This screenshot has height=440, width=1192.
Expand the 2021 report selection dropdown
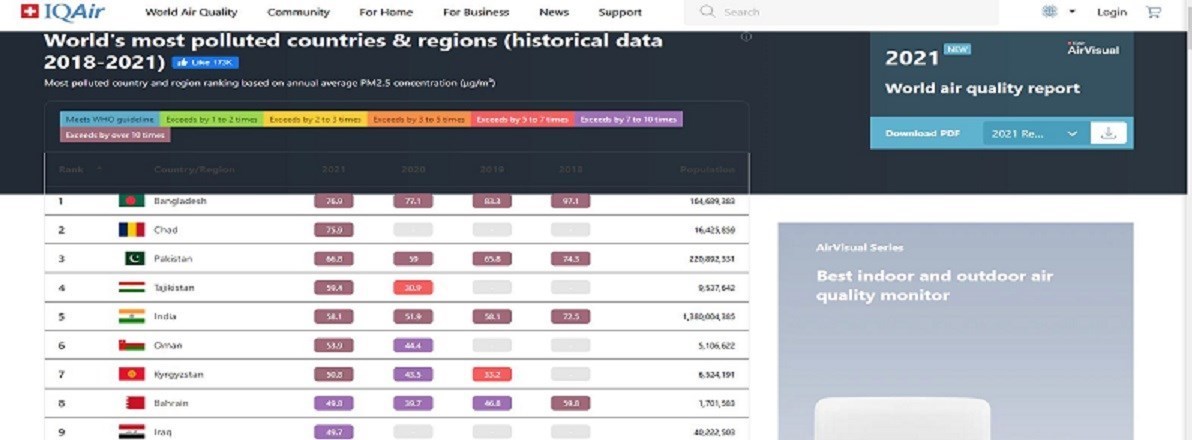click(1034, 133)
